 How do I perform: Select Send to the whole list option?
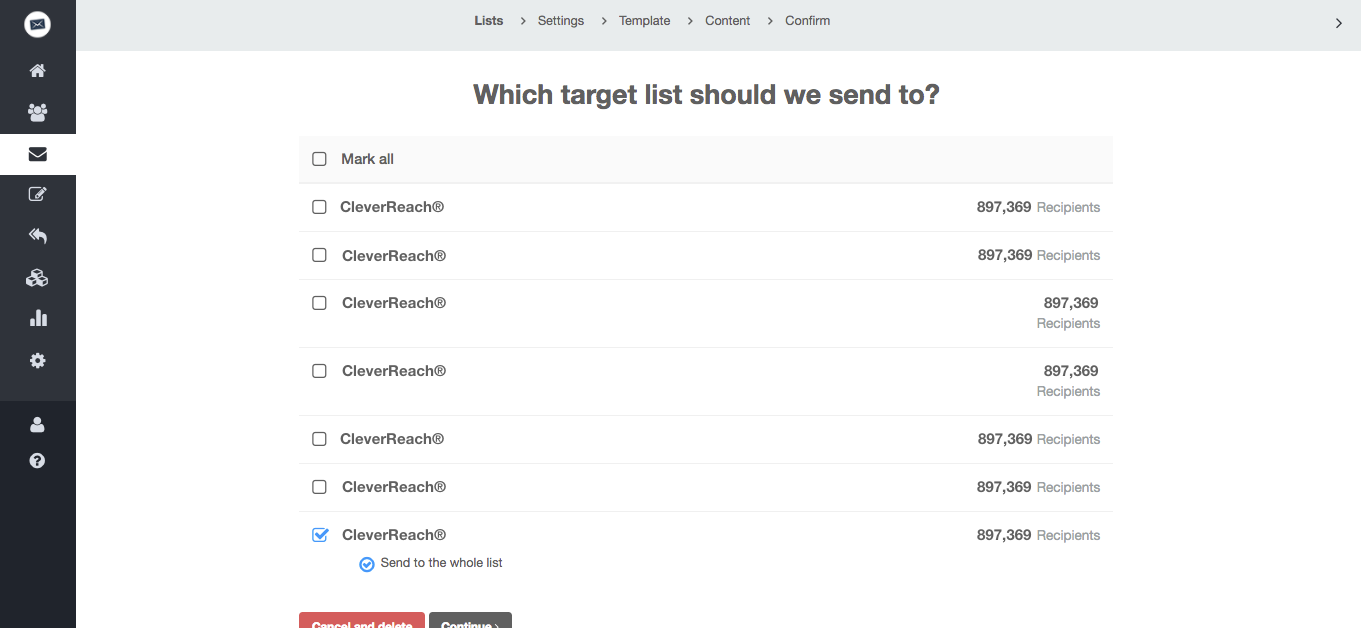pyautogui.click(x=367, y=564)
